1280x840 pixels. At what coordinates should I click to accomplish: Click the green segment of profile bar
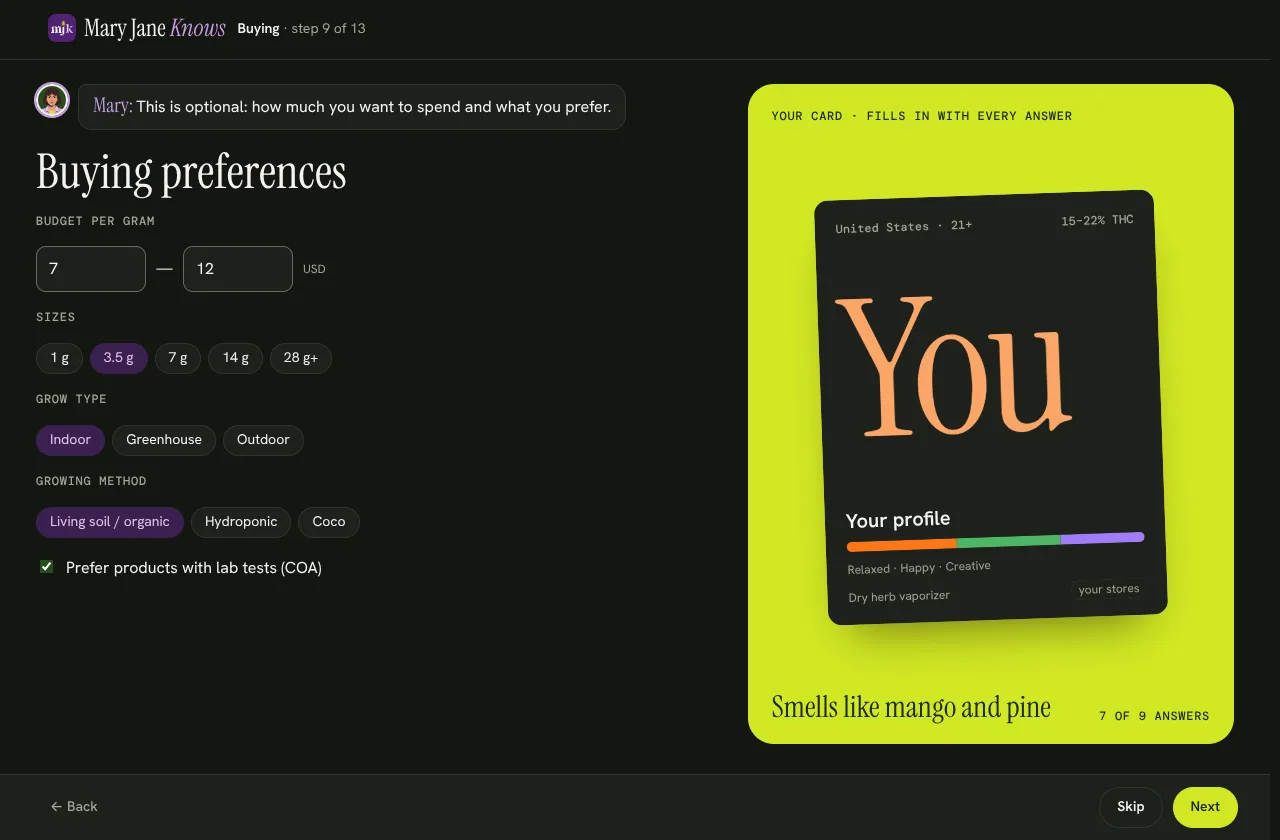pos(1008,541)
